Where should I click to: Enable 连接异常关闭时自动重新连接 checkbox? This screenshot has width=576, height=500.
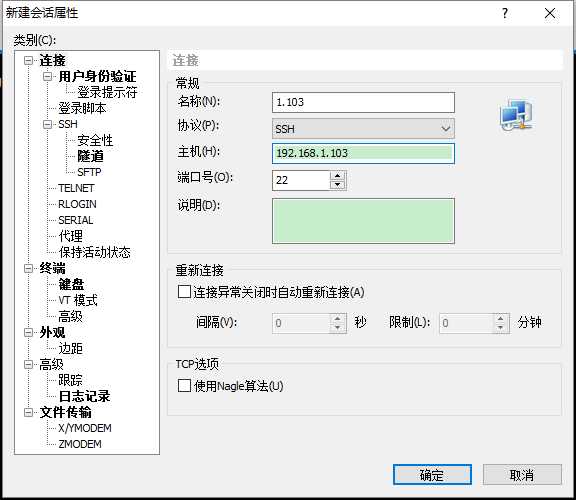(x=184, y=292)
